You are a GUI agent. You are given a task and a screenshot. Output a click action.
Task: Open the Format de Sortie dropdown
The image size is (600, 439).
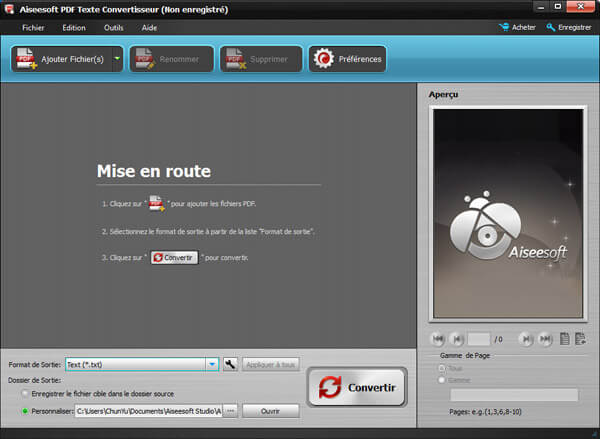tap(212, 365)
